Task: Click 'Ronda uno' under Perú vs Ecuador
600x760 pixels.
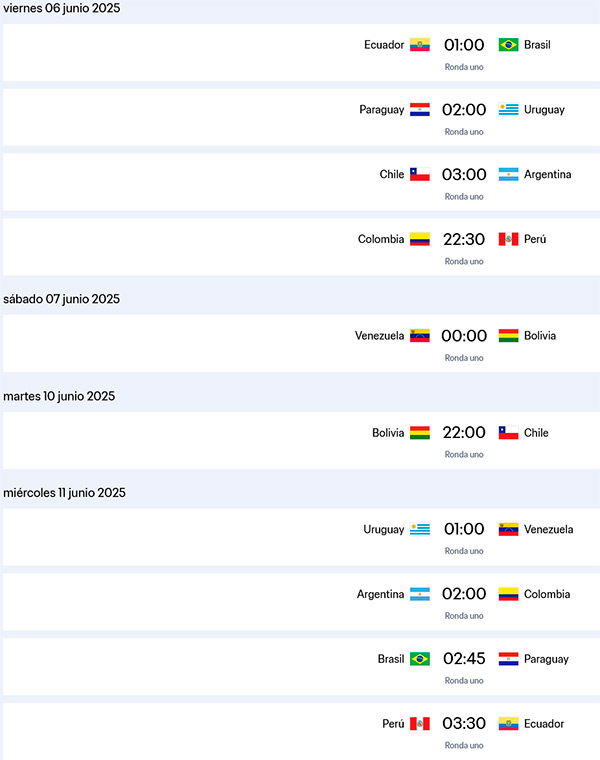Action: coord(464,745)
